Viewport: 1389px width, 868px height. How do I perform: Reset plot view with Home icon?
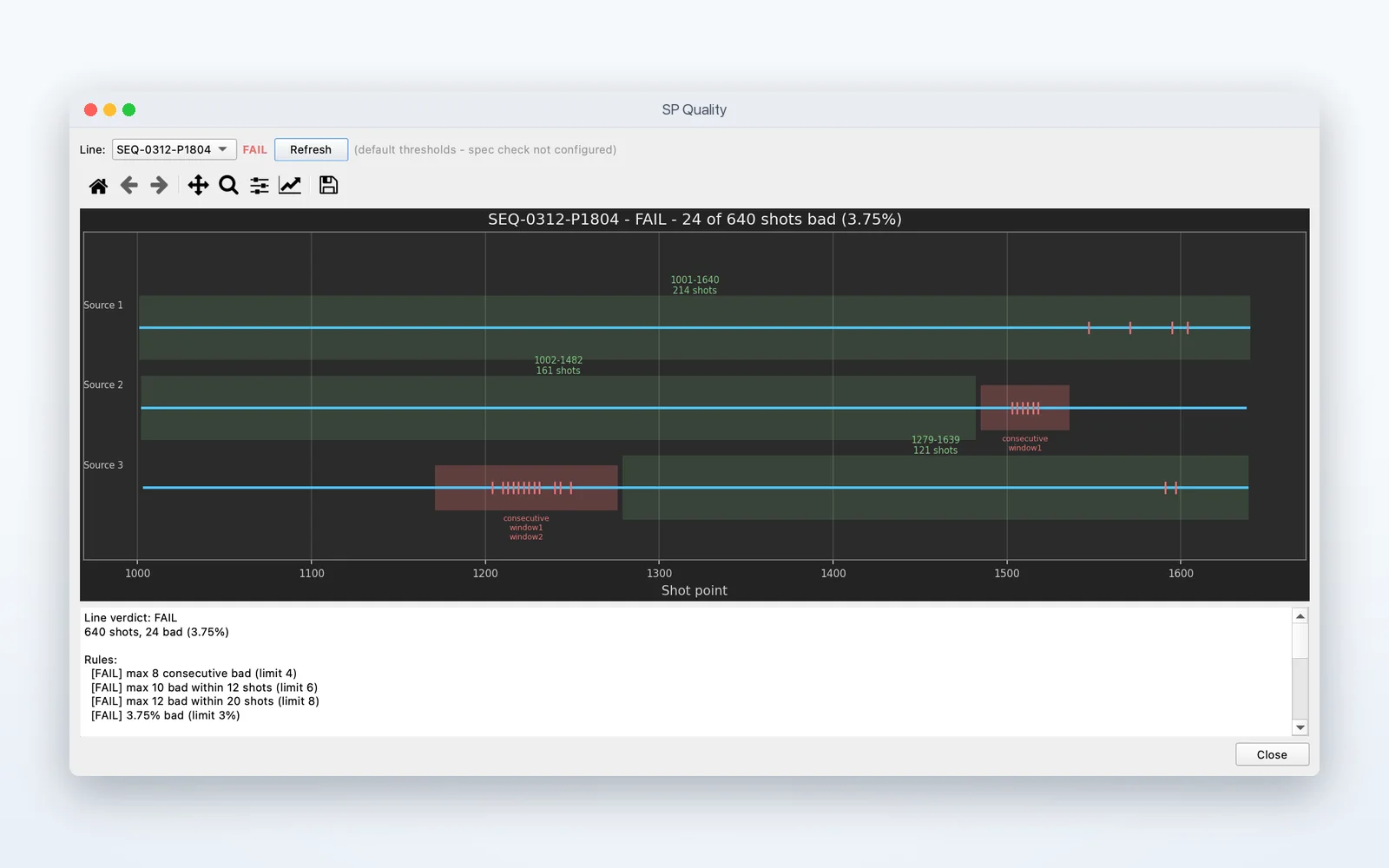[98, 186]
